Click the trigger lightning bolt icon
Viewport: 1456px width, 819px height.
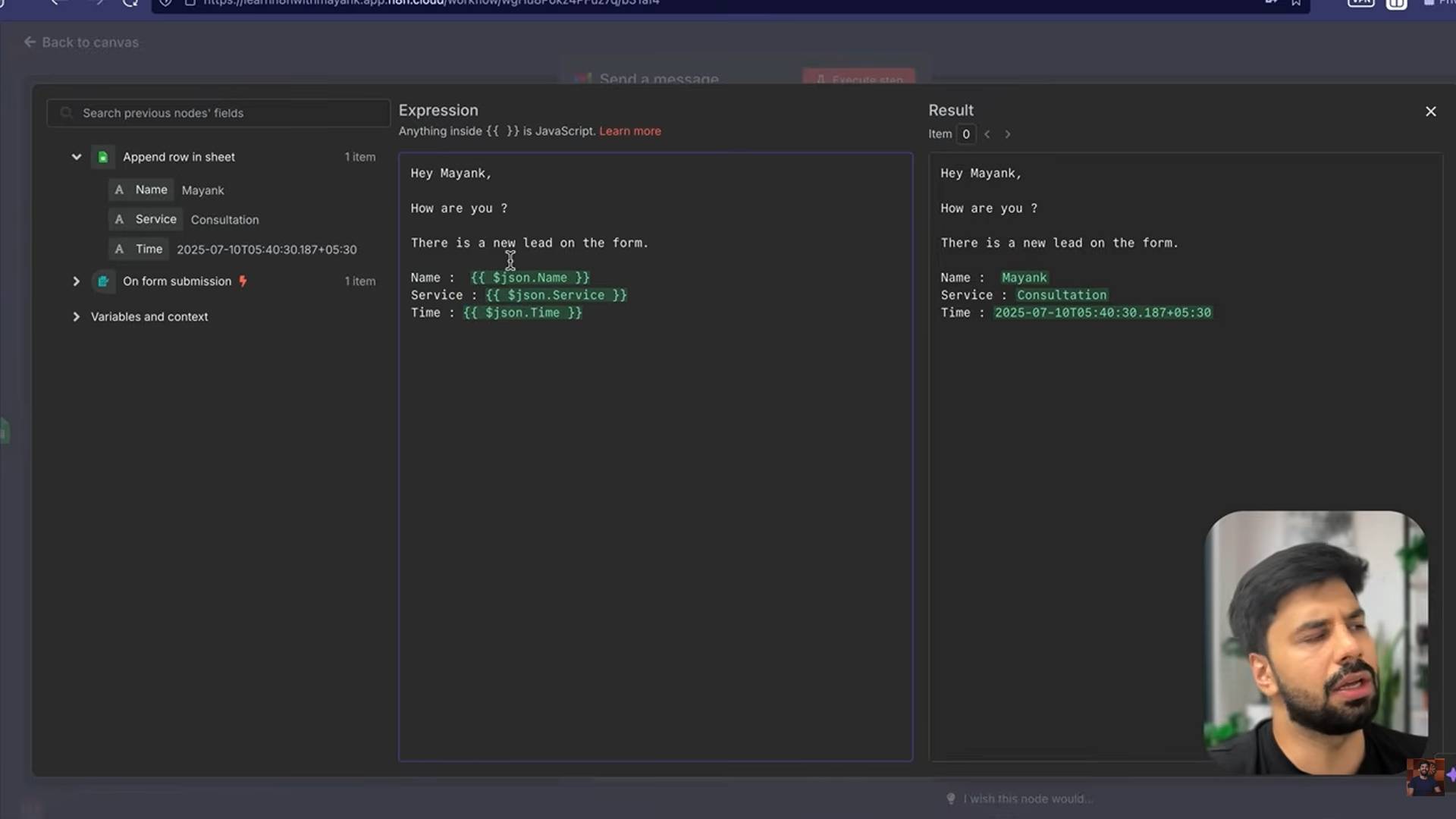(243, 281)
